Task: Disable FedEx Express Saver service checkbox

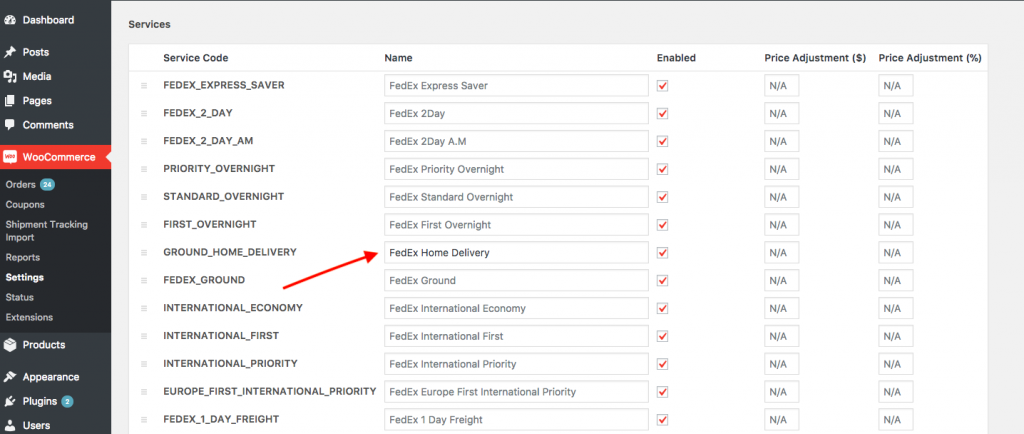Action: click(x=662, y=85)
